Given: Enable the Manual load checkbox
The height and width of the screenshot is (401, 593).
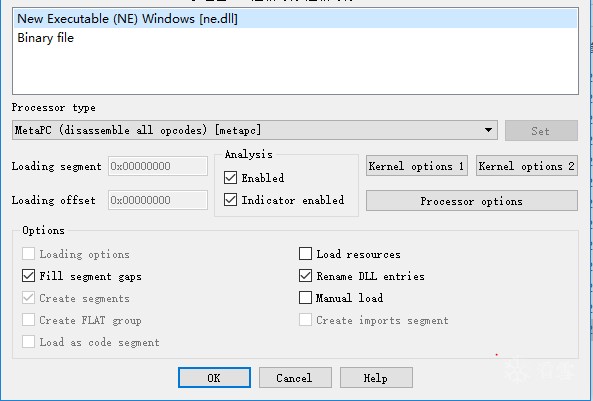Looking at the screenshot, I should tap(305, 298).
